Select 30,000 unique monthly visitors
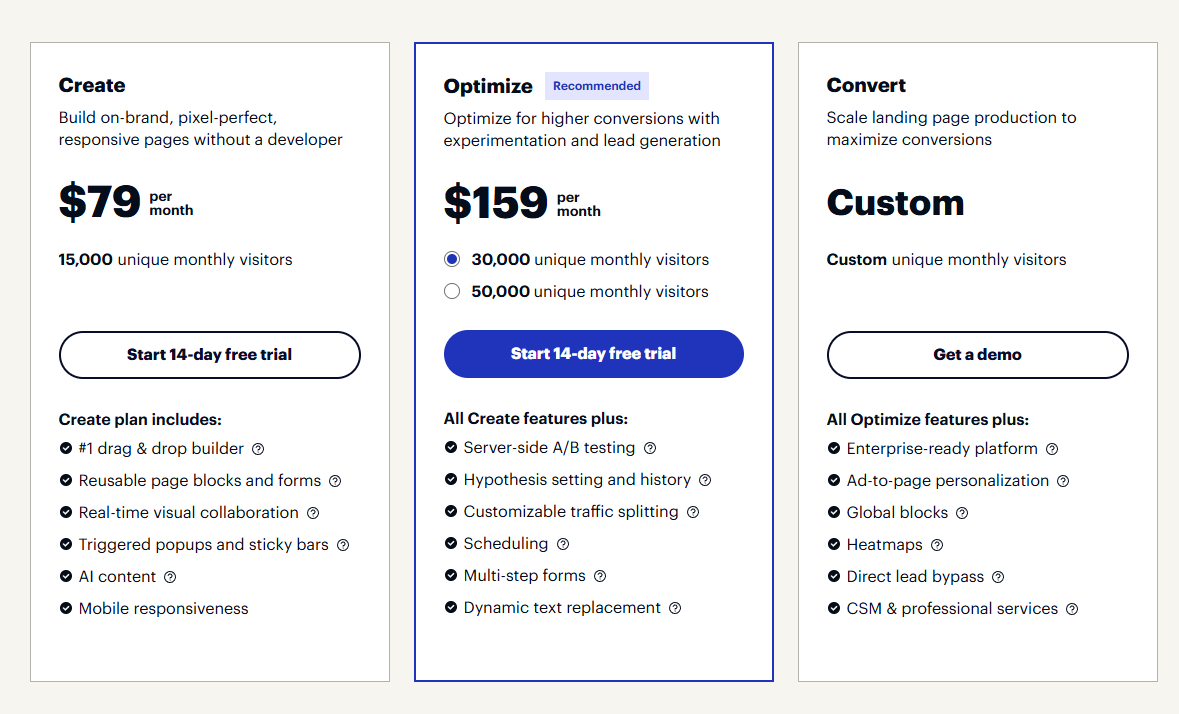The width and height of the screenshot is (1179, 714). [452, 258]
